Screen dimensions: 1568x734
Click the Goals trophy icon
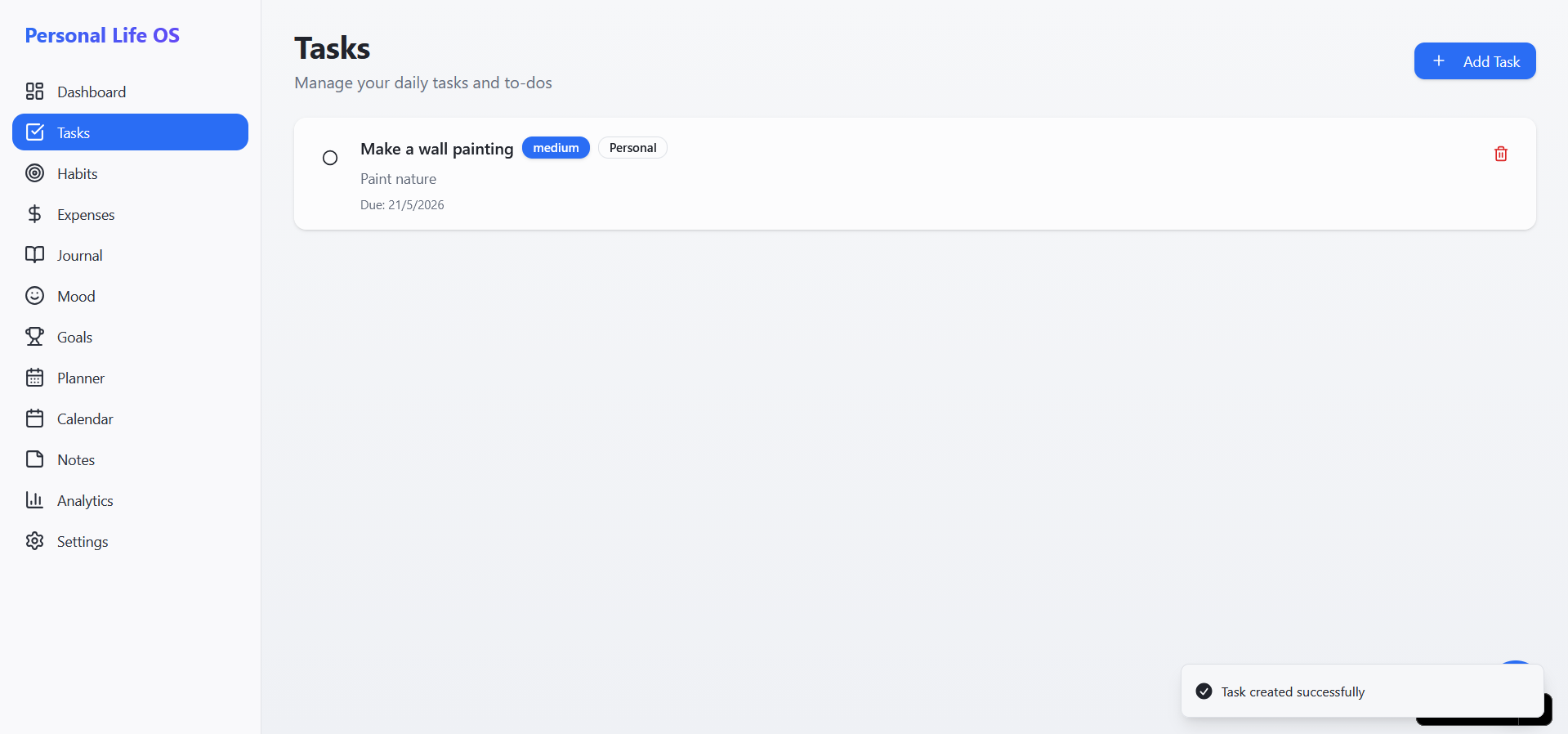click(34, 336)
